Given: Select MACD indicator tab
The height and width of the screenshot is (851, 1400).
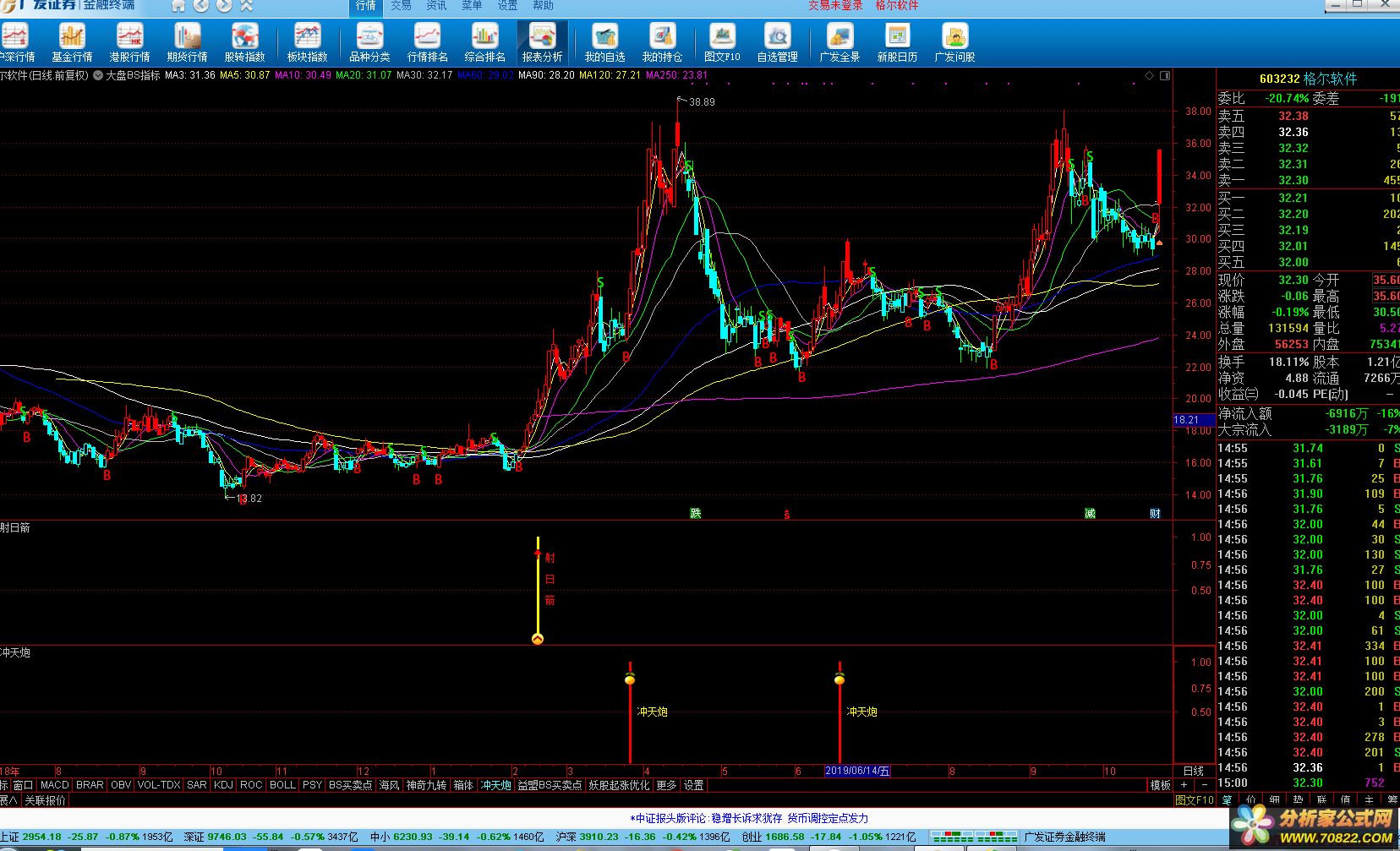Looking at the screenshot, I should (55, 785).
